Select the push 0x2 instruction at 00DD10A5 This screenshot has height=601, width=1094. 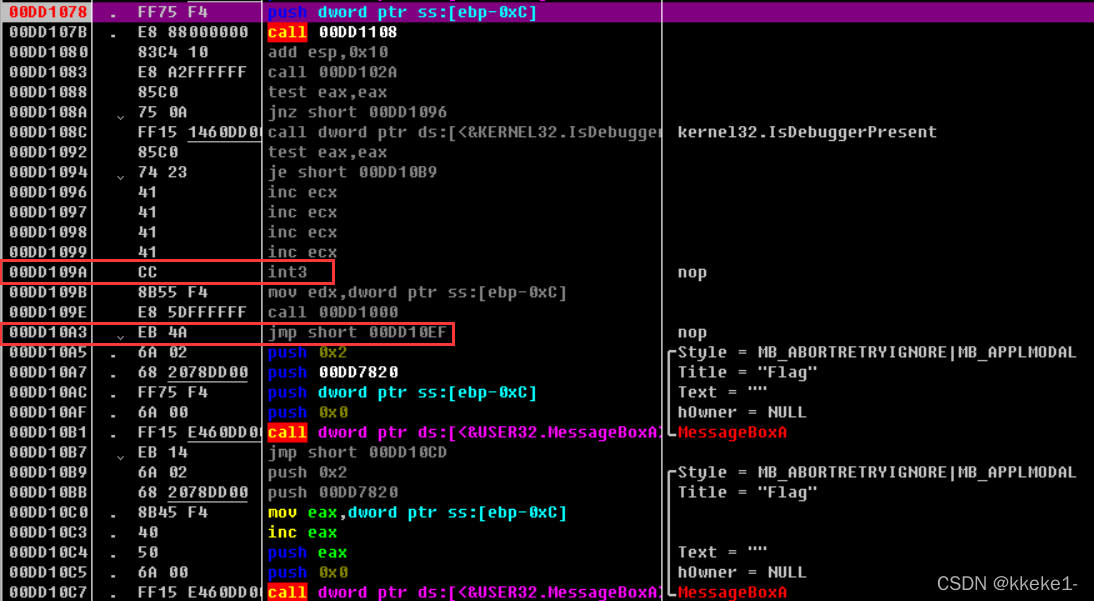[x=295, y=351]
